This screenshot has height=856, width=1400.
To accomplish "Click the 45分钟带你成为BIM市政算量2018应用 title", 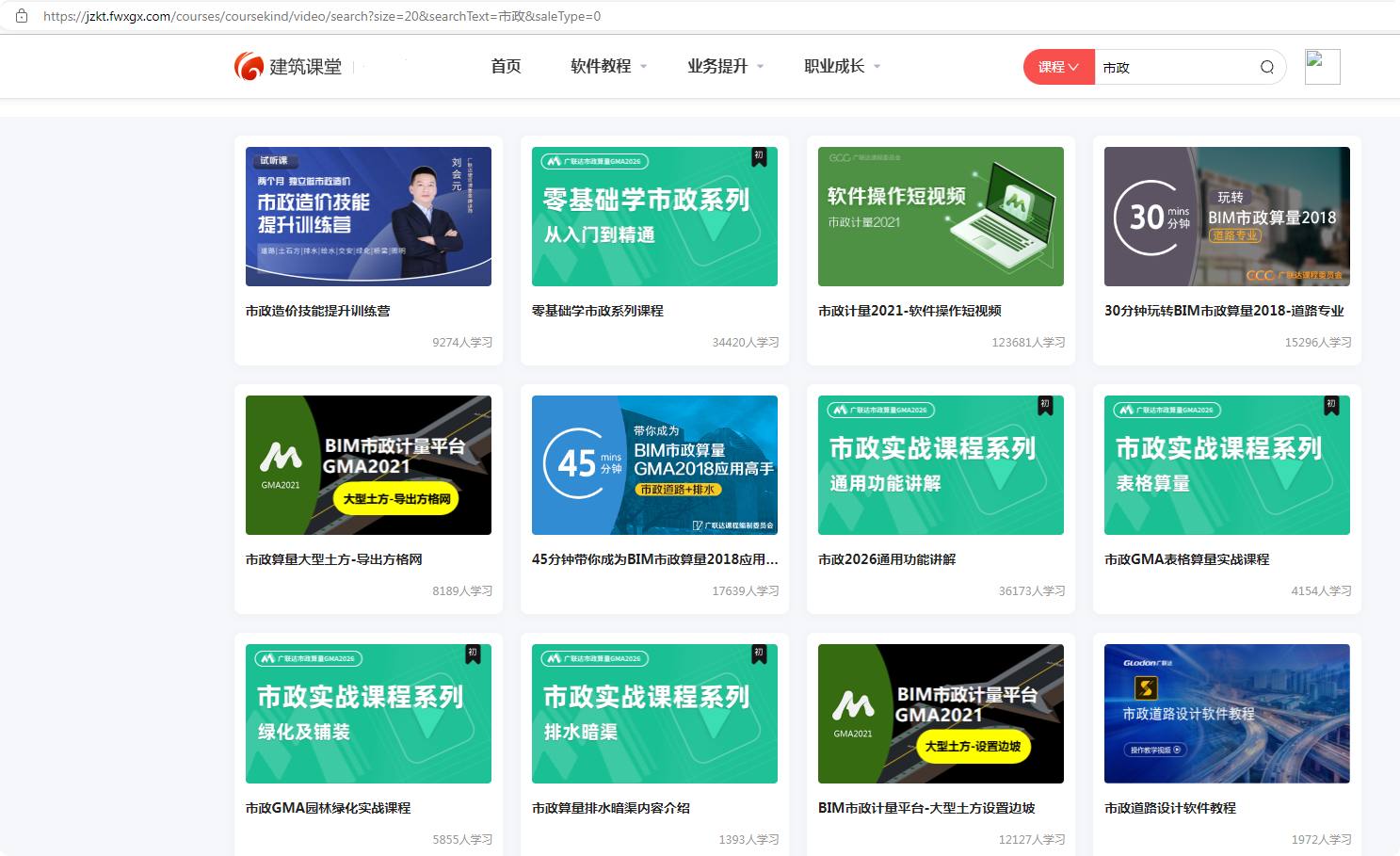I will tap(655, 559).
